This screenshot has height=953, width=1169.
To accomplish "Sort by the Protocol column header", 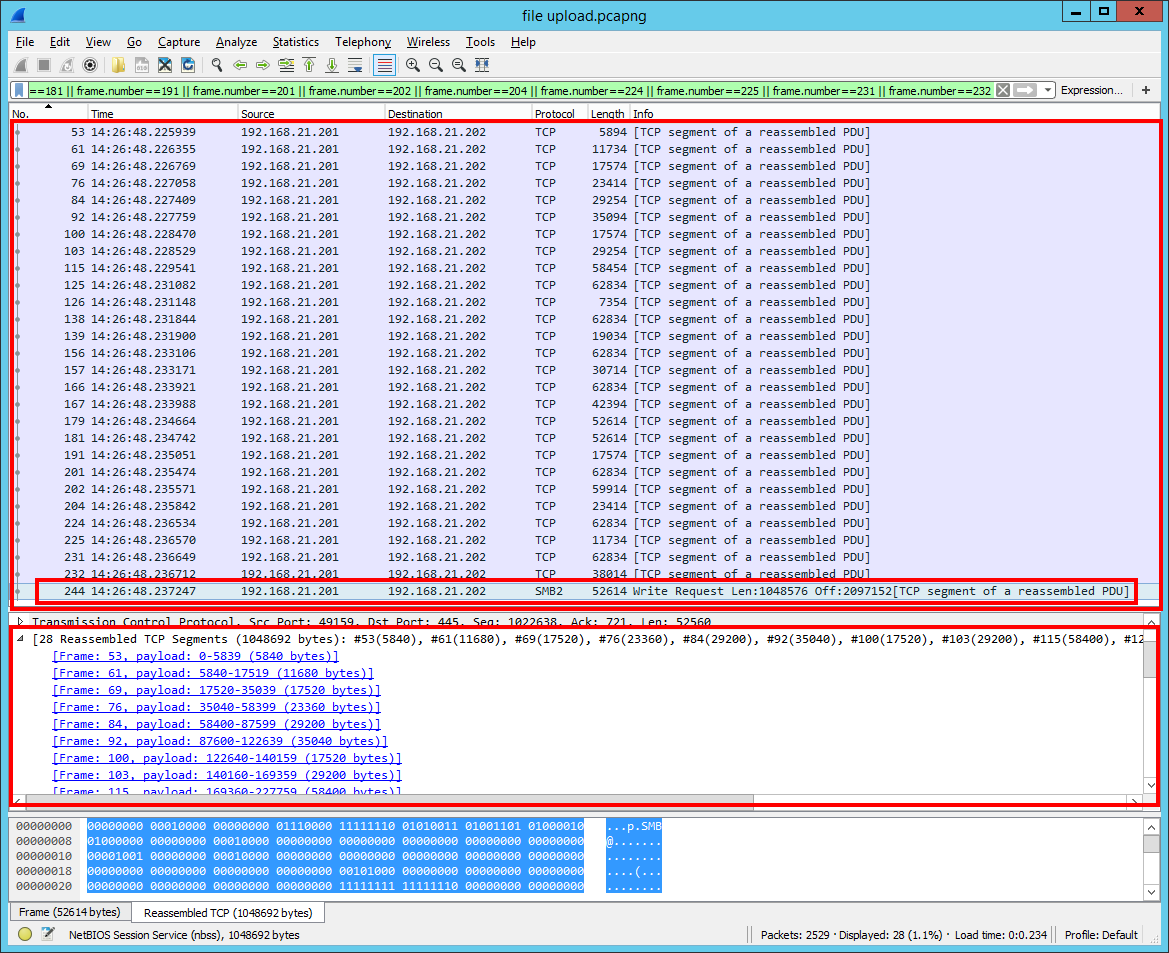I will coord(559,114).
